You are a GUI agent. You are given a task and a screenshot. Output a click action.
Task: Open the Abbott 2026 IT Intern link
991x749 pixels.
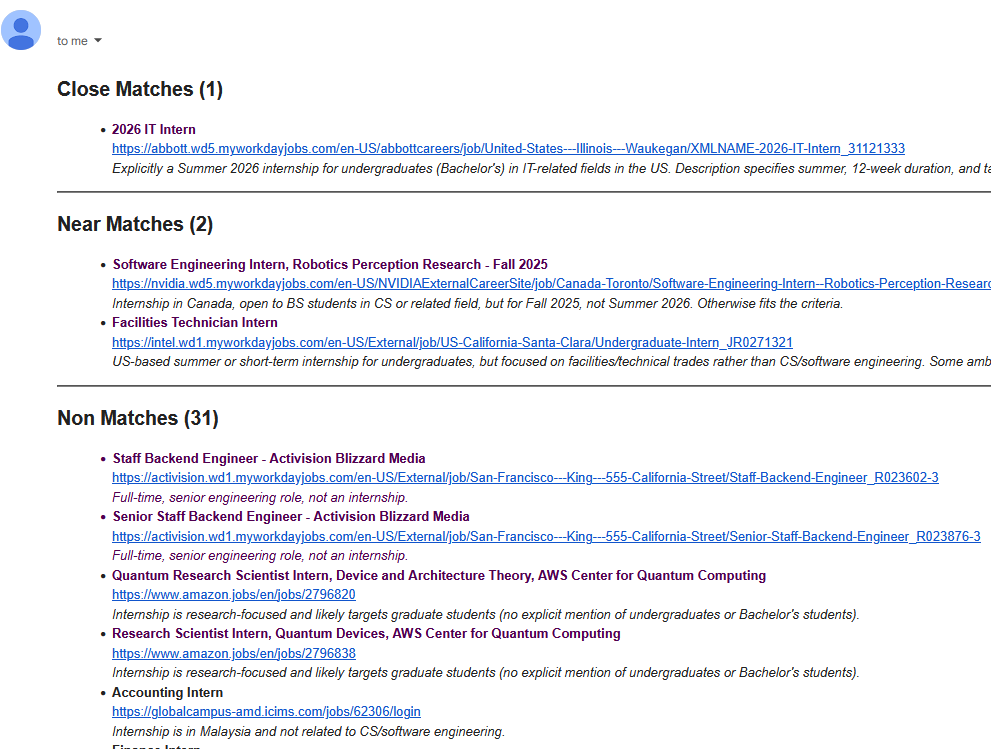(x=508, y=148)
